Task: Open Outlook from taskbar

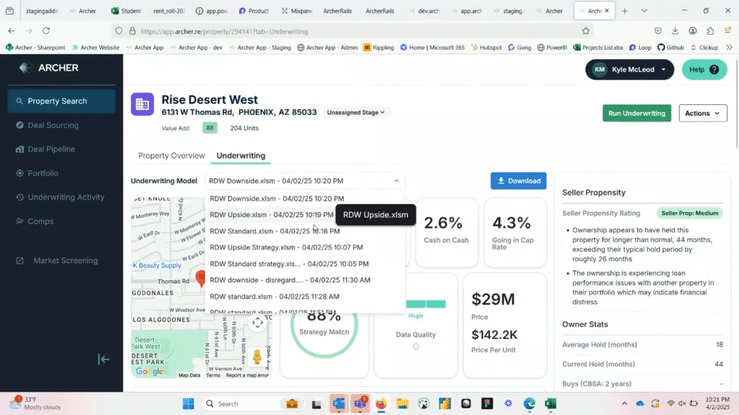Action: [339, 404]
